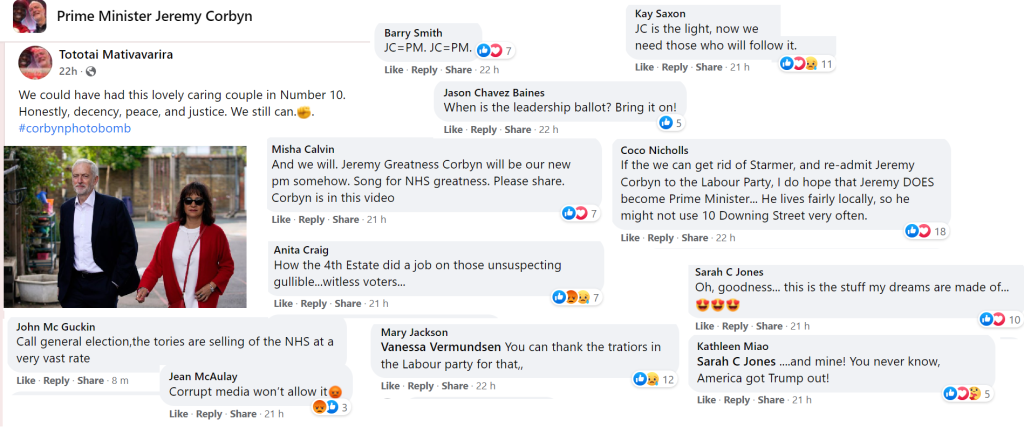This screenshot has height=427, width=1024.
Task: View reaction icons on Anita Craig's comment
Action: pyautogui.click(x=571, y=297)
